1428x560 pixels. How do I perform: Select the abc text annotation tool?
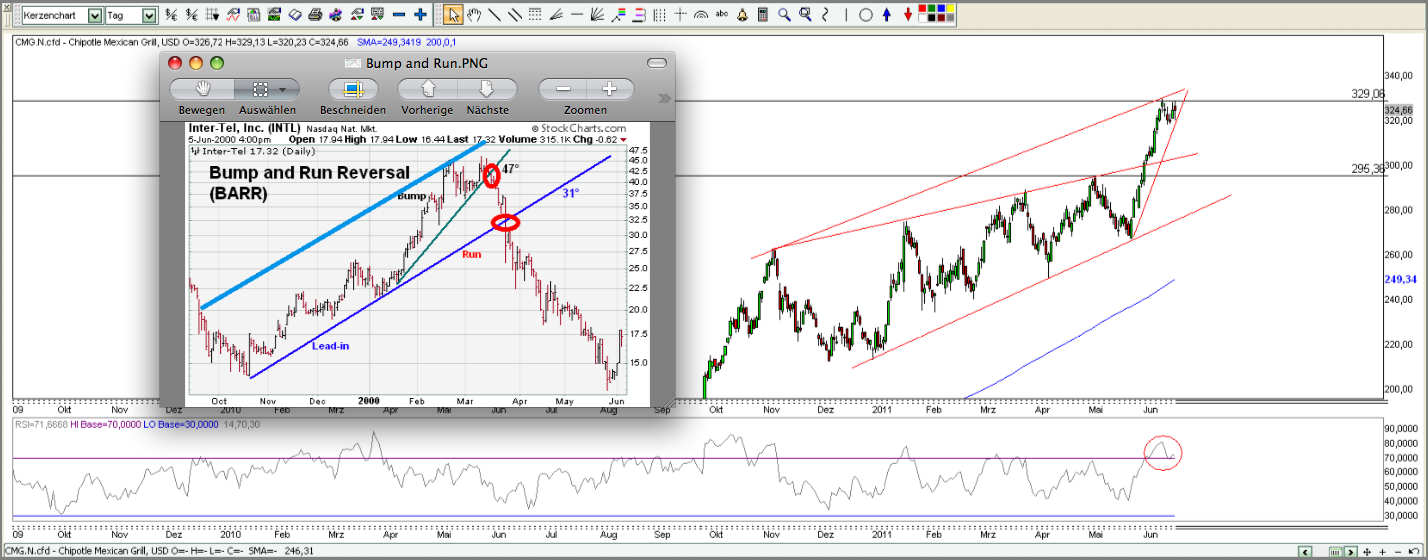tap(721, 14)
